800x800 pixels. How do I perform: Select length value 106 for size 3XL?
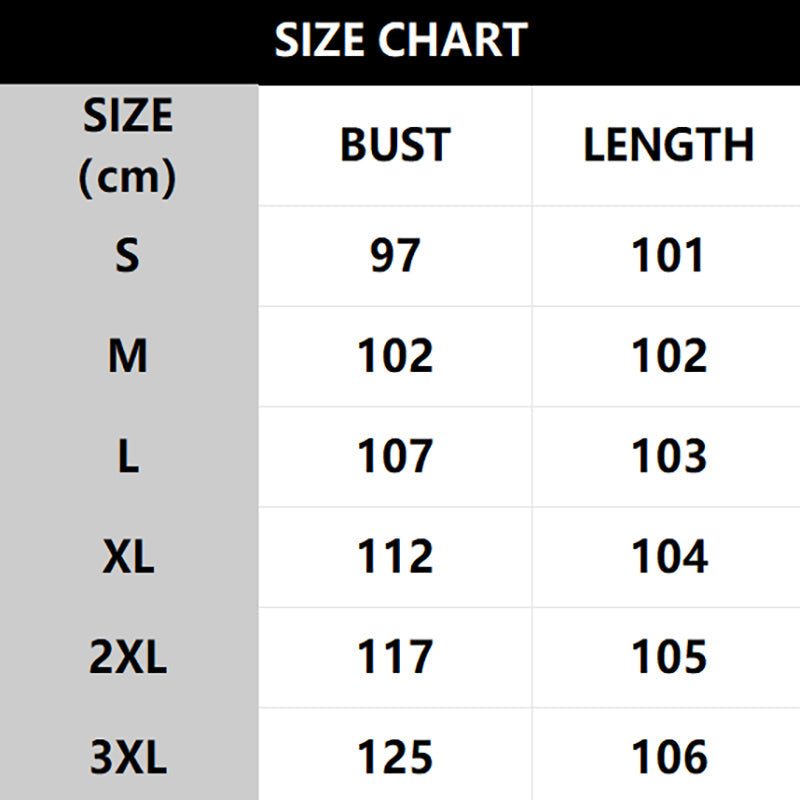point(668,758)
